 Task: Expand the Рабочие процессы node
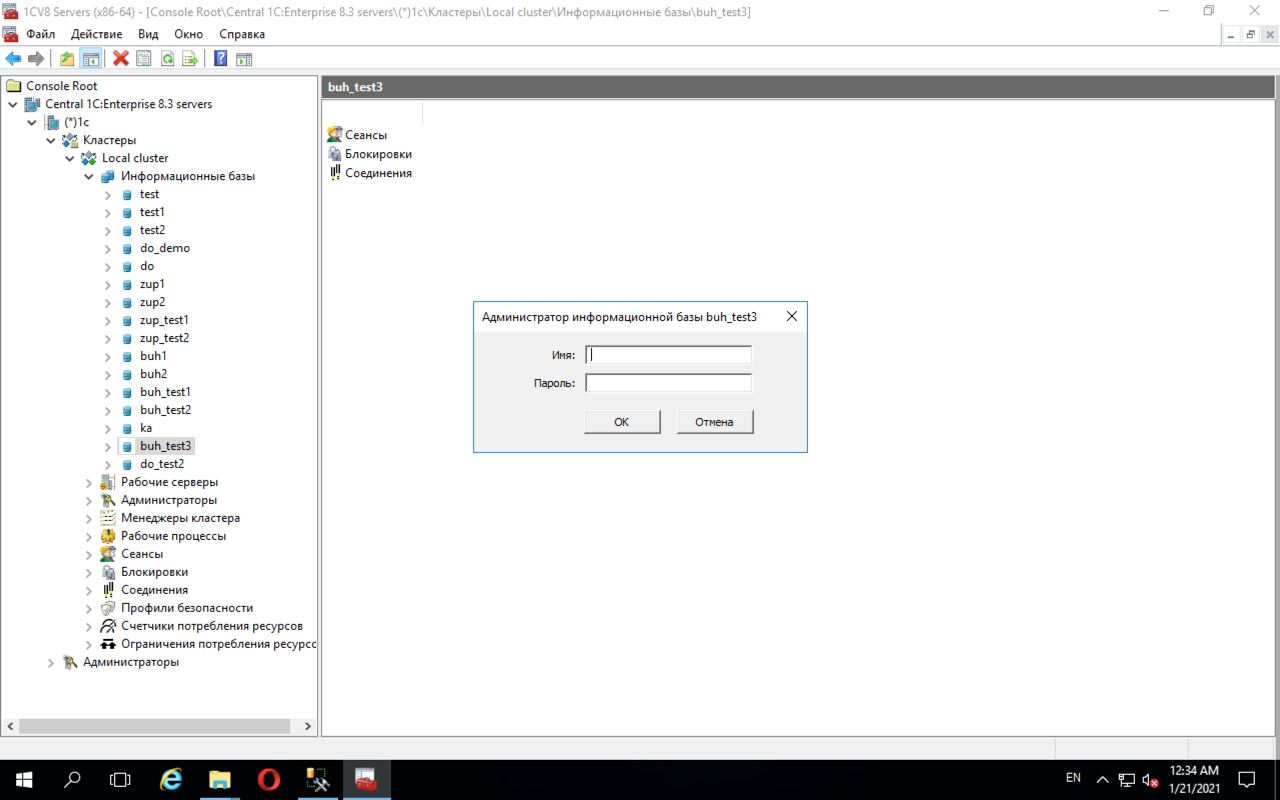89,536
